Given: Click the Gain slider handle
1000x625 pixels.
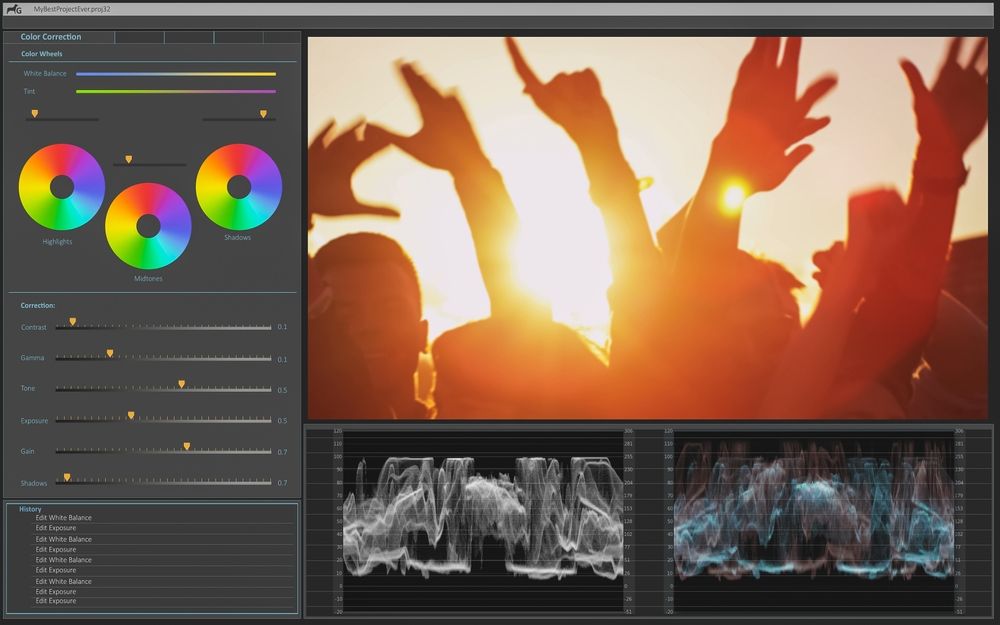Looking at the screenshot, I should pyautogui.click(x=184, y=445).
